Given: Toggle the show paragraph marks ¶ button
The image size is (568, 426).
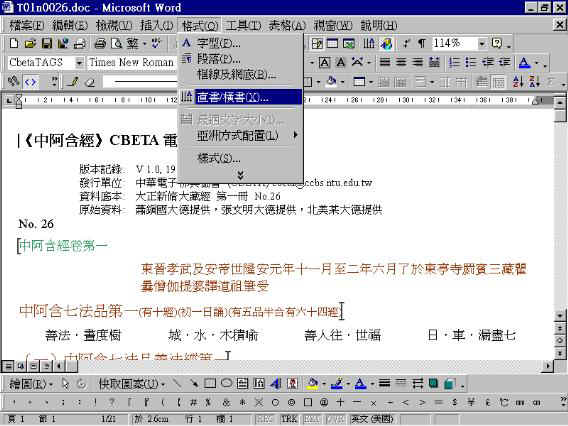Looking at the screenshot, I should pyautogui.click(x=422, y=44).
